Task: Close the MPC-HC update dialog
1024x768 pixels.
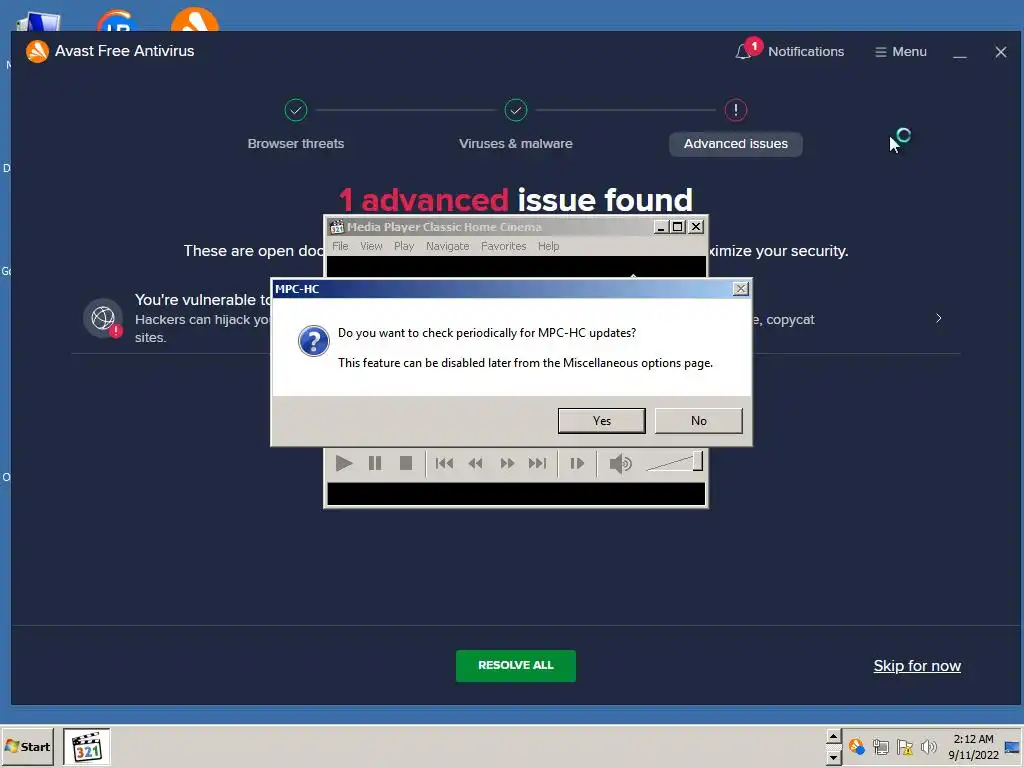Action: tap(740, 289)
